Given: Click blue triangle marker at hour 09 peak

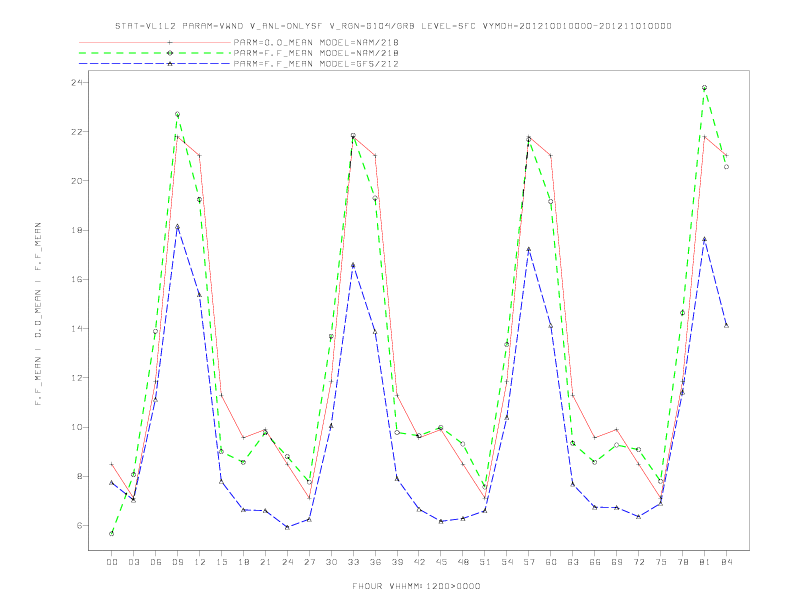Looking at the screenshot, I should point(177,227).
